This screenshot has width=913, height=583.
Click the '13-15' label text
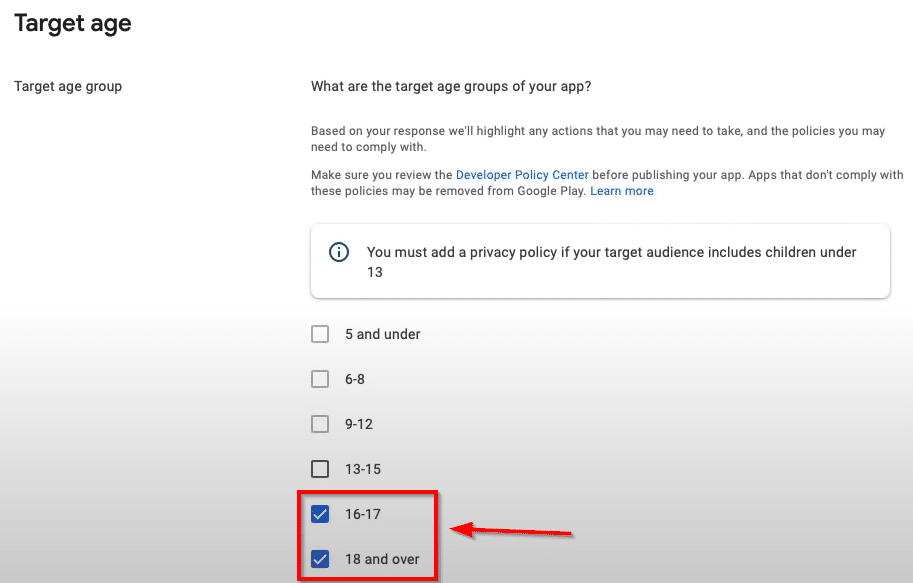[363, 469]
